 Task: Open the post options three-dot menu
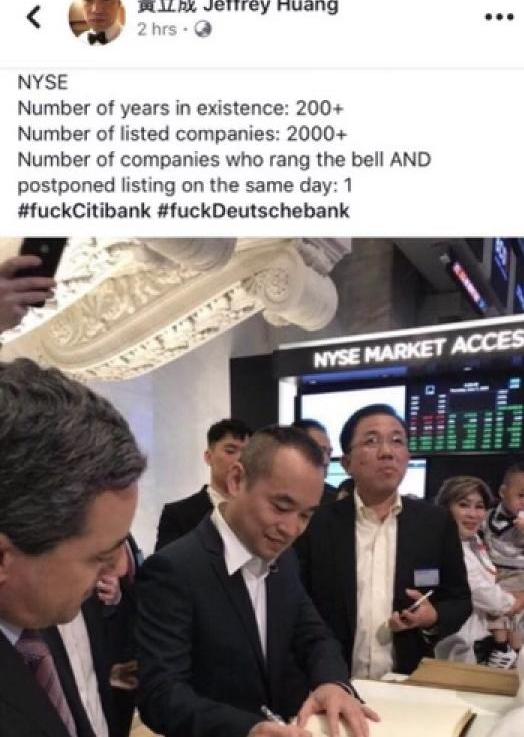coord(499,17)
